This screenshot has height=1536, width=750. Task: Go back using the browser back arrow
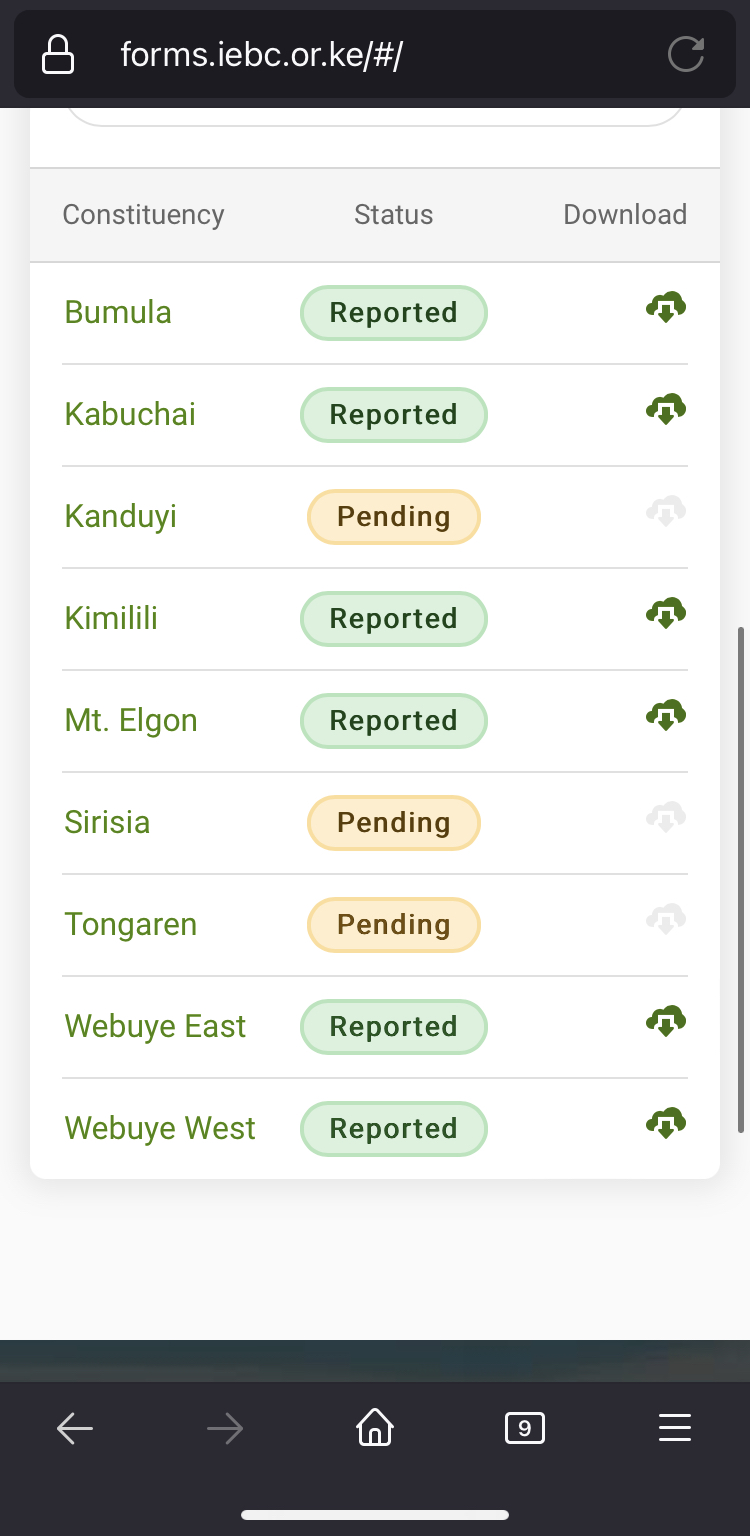(75, 1428)
